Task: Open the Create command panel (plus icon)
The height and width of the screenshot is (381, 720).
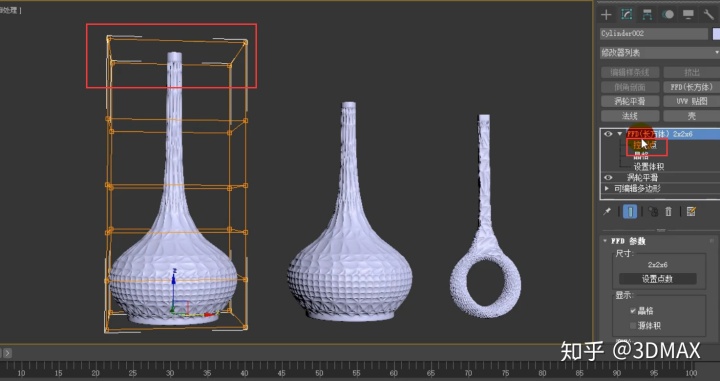Action: pyautogui.click(x=606, y=15)
